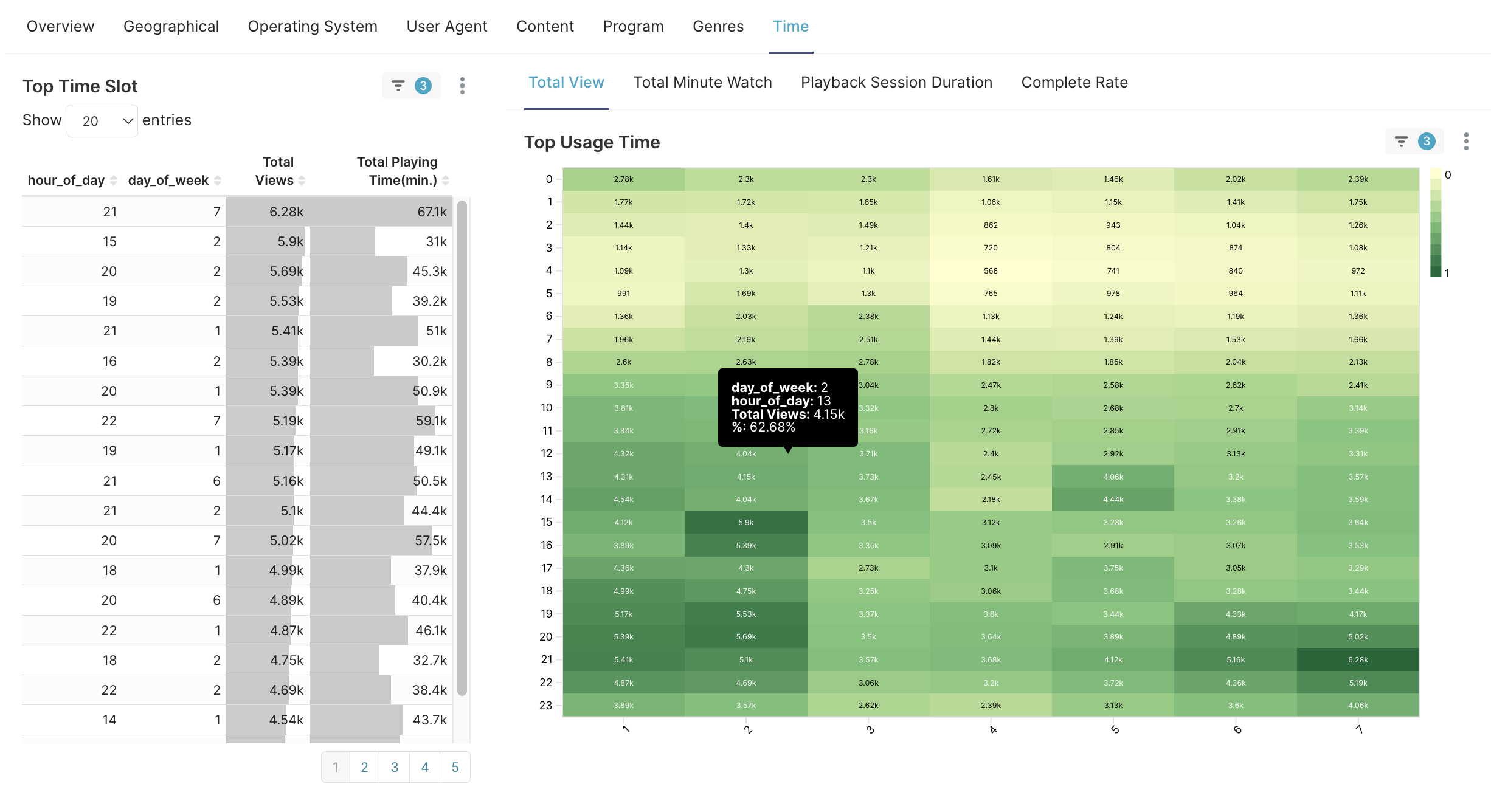
Task: Click the 44.4k playing time cell
Action: click(381, 511)
